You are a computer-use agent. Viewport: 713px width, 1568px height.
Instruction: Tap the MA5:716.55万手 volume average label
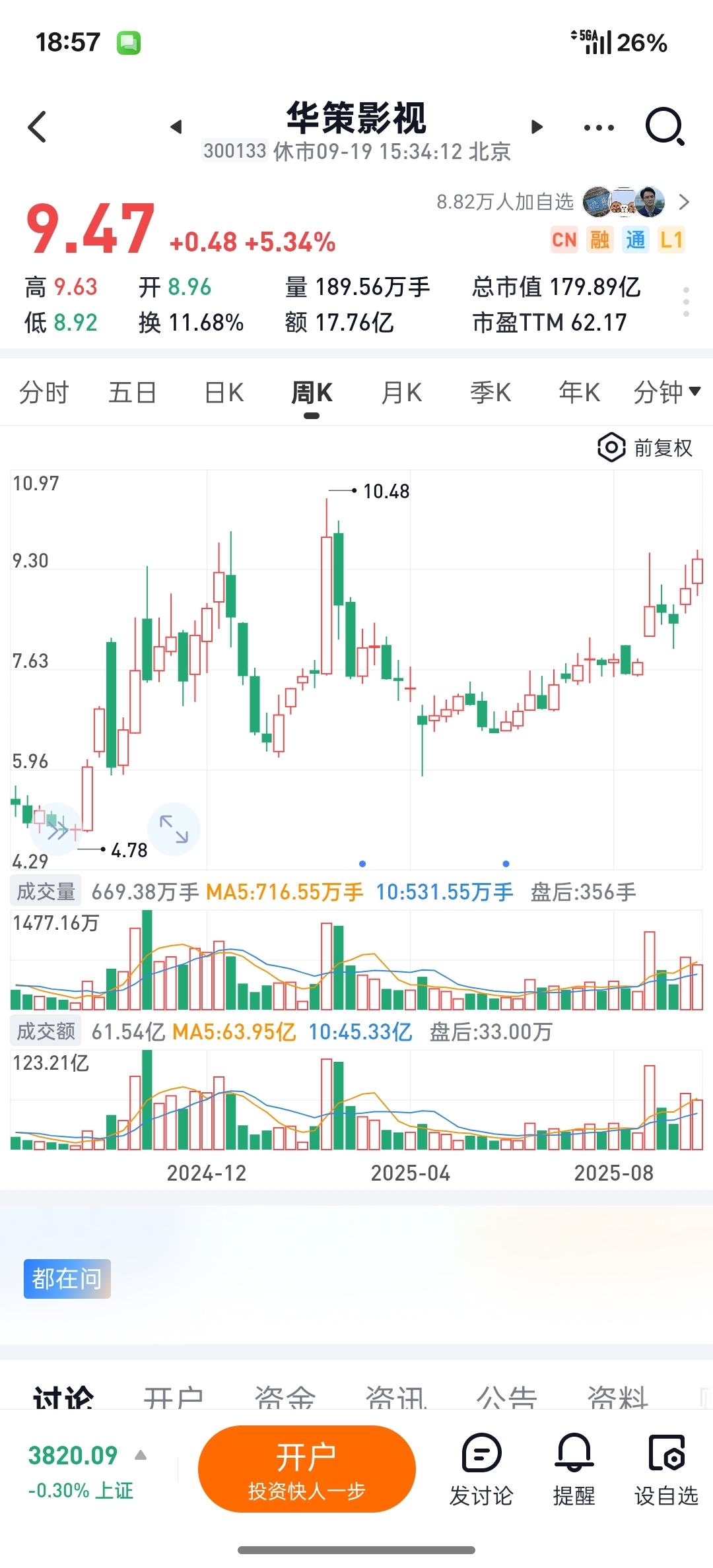tap(285, 892)
